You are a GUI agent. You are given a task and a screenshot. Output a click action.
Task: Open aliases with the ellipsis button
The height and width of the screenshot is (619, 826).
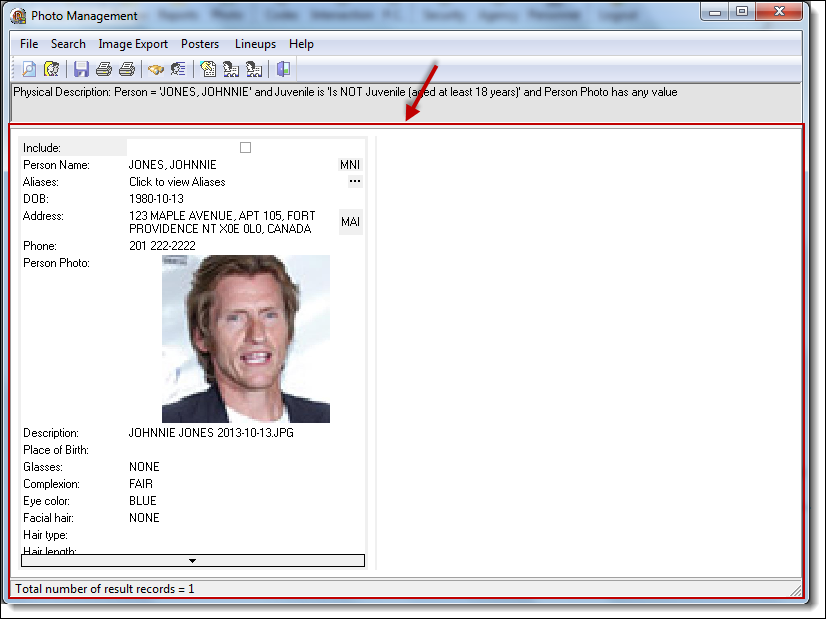coord(354,182)
